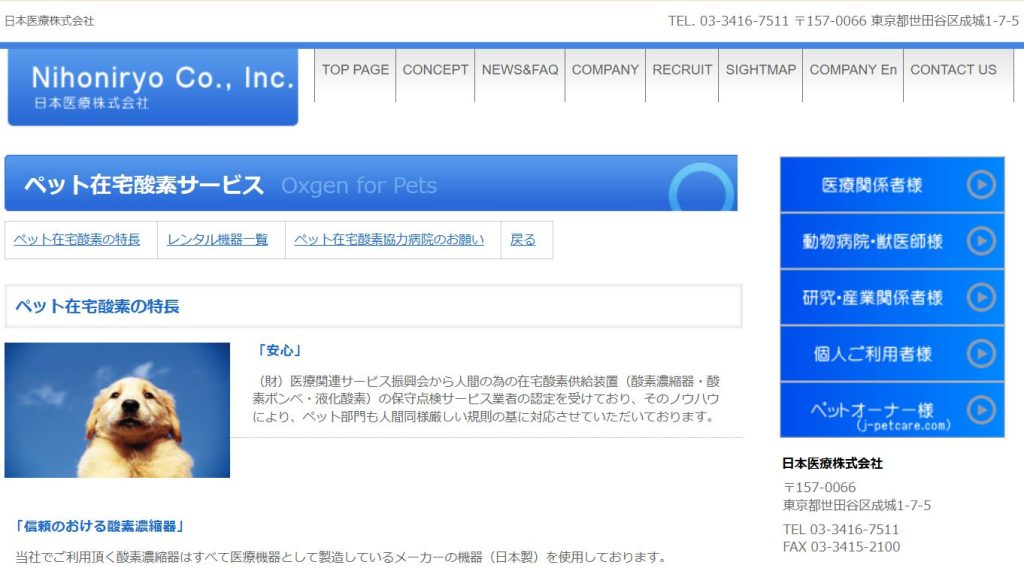Image resolution: width=1024 pixels, height=568 pixels.
Task: Click the TEL 03-3416-7511 sidebar text
Action: [841, 529]
